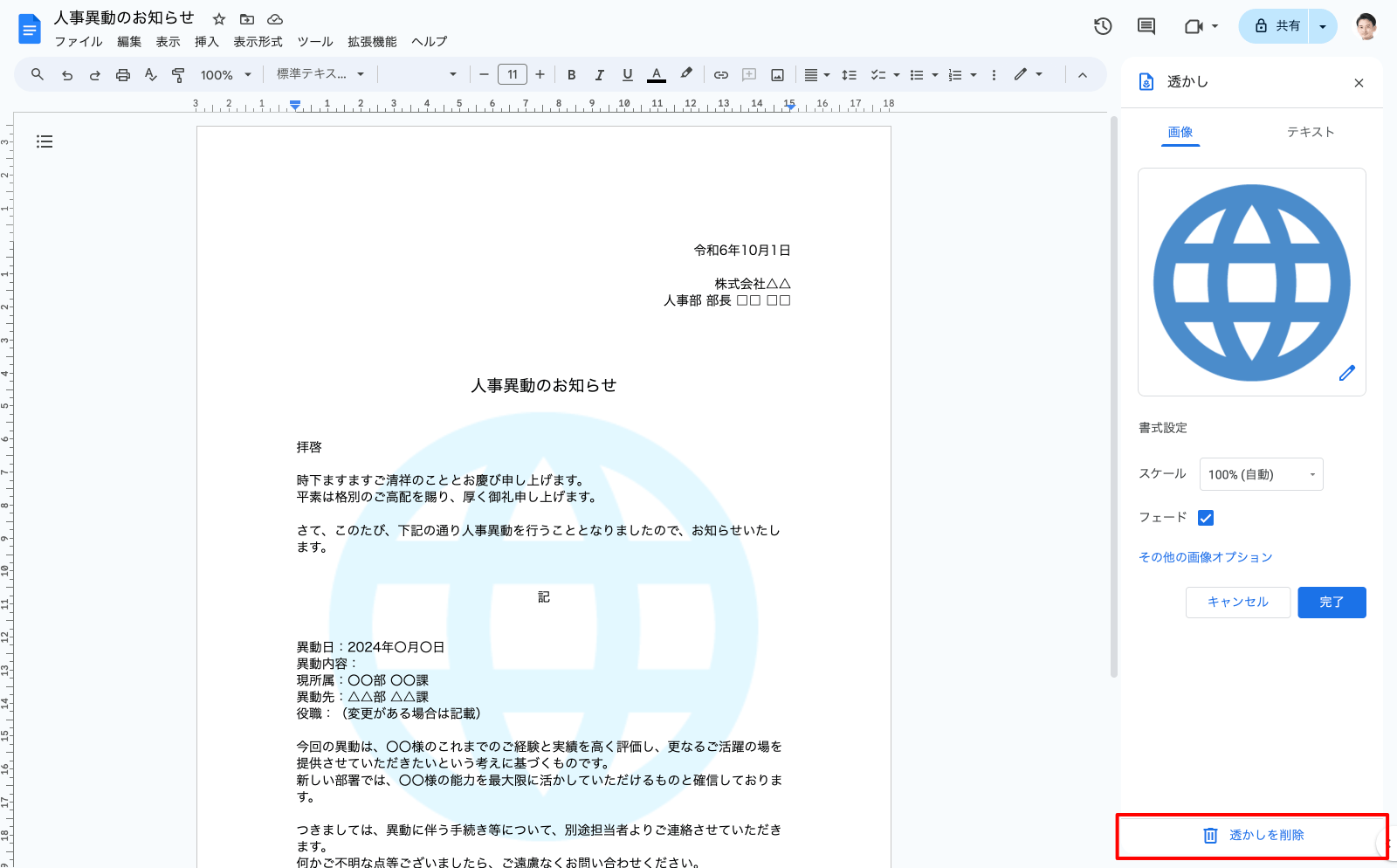Image resolution: width=1397 pixels, height=868 pixels.
Task: Add a comment from toolbar
Action: click(x=749, y=75)
